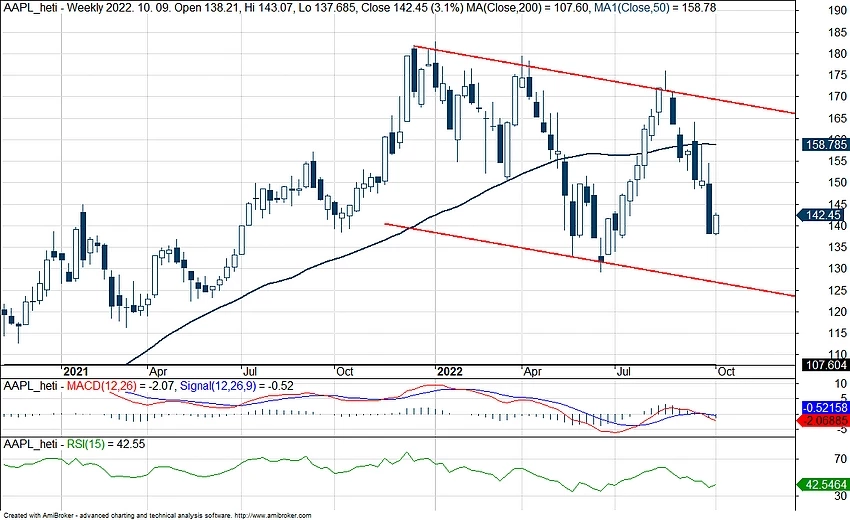This screenshot has height=520, width=850.
Task: Click the latest weekly candle near 142
Action: [x=716, y=224]
